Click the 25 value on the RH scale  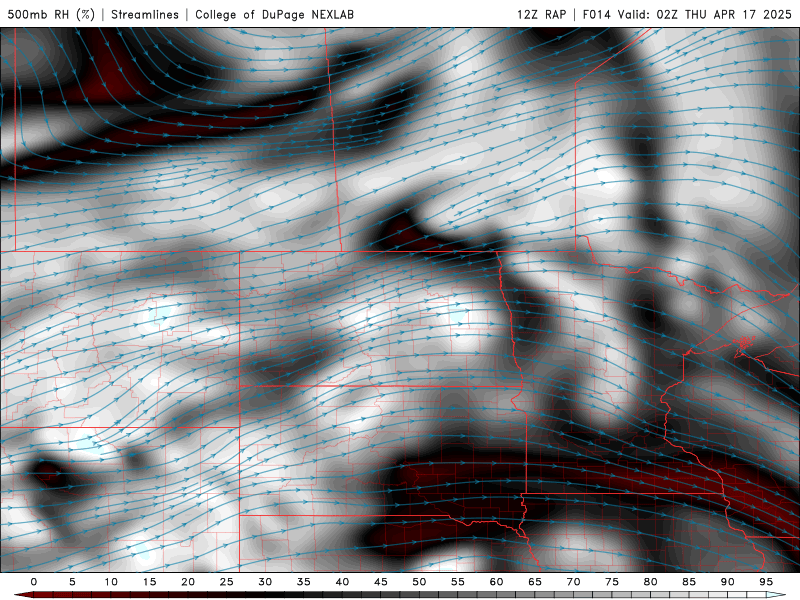coord(227,582)
